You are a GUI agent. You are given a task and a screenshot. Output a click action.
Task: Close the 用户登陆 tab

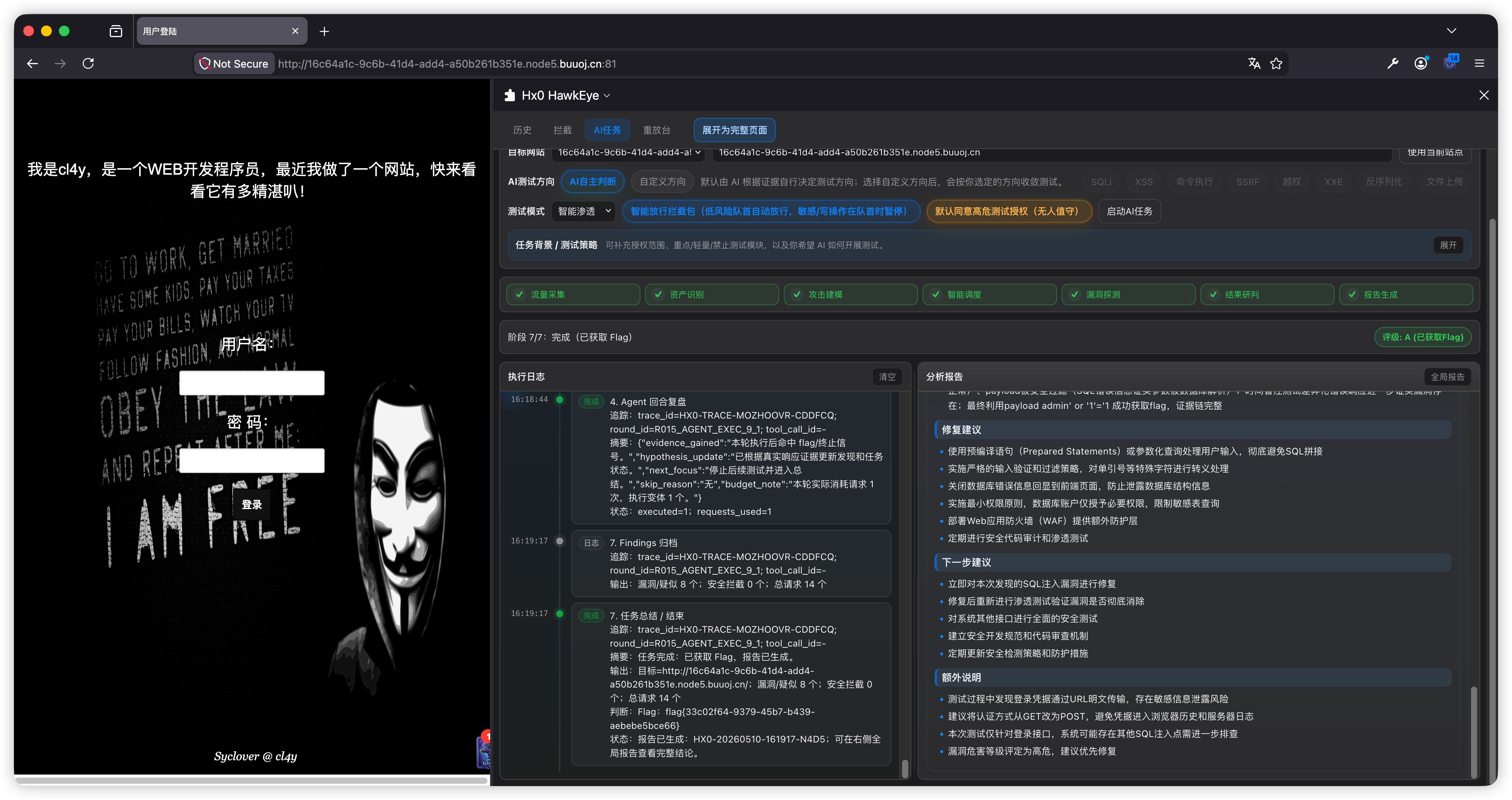point(295,31)
